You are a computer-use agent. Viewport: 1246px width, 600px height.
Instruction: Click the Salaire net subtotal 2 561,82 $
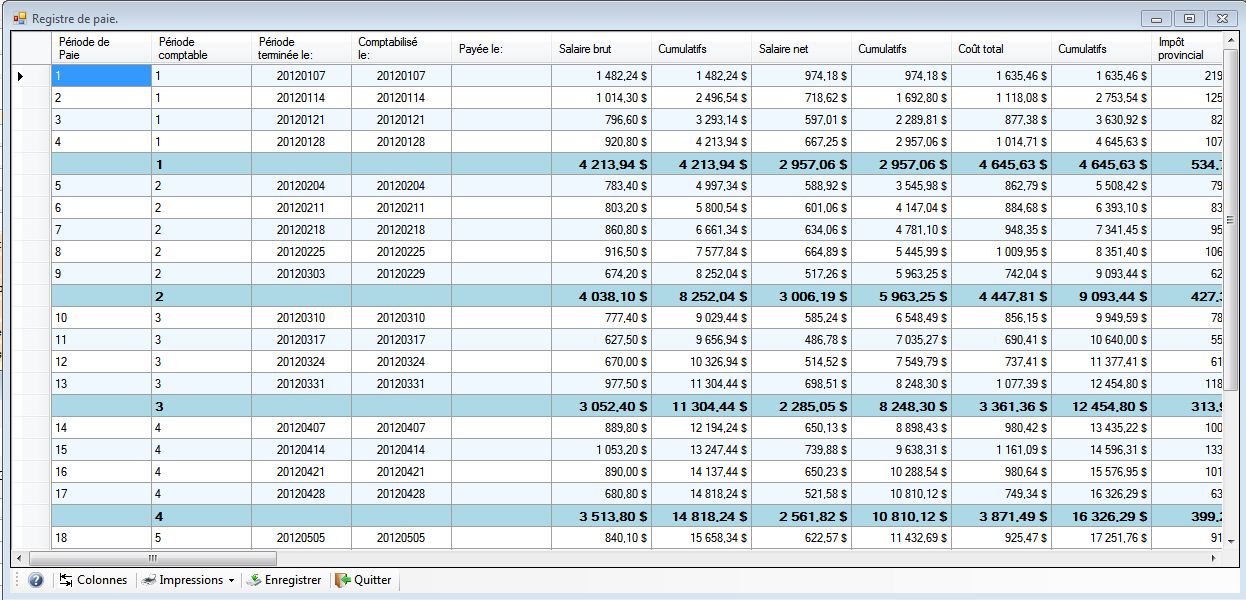[x=801, y=516]
